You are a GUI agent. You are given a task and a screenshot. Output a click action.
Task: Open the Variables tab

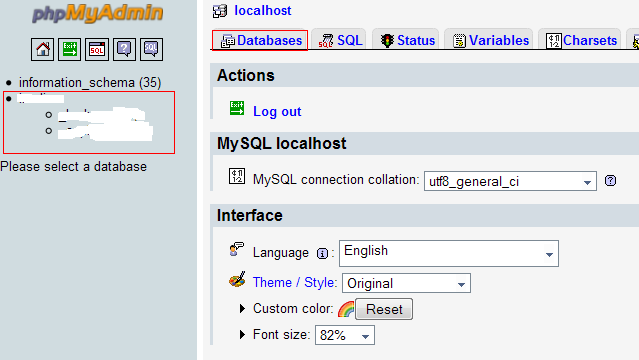click(x=490, y=40)
